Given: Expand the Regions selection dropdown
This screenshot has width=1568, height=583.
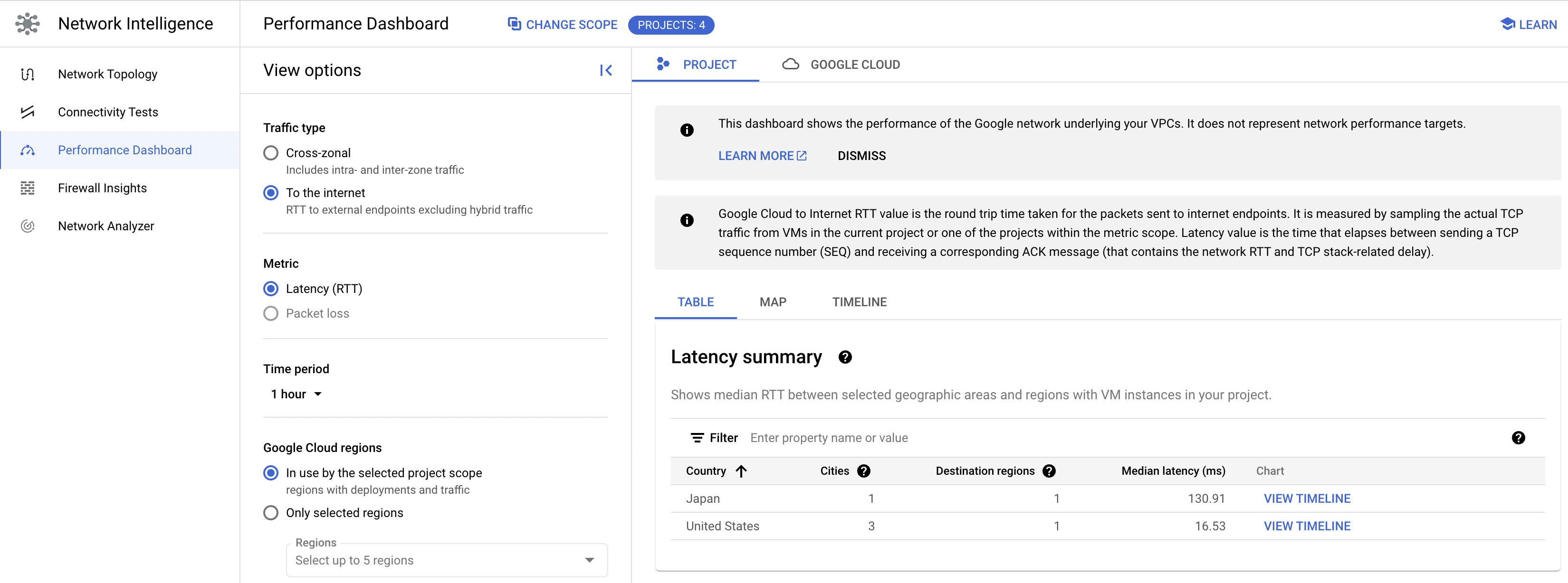Looking at the screenshot, I should (x=589, y=561).
